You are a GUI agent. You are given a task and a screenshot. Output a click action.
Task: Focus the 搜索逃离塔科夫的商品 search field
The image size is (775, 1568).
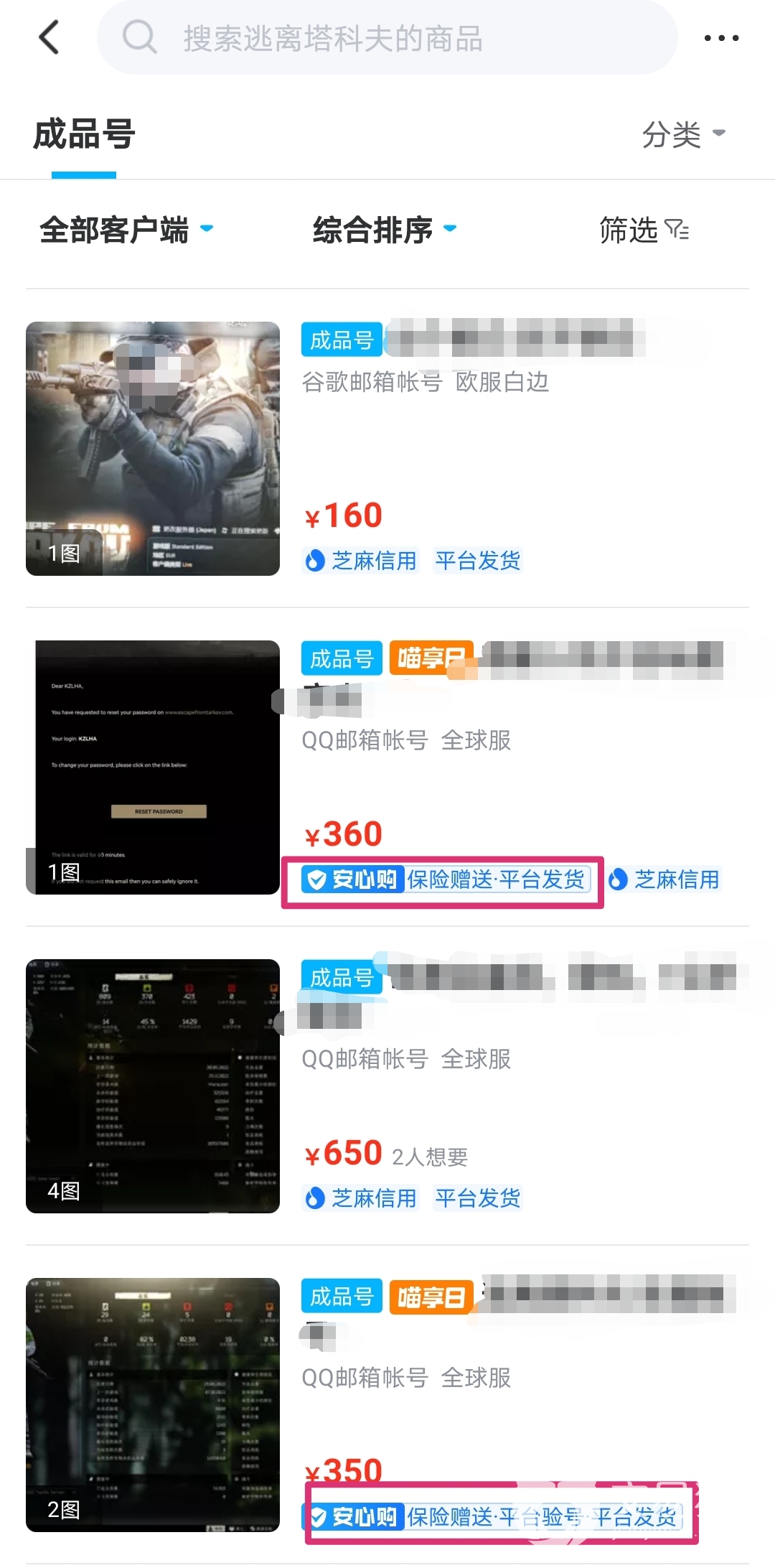click(x=387, y=37)
